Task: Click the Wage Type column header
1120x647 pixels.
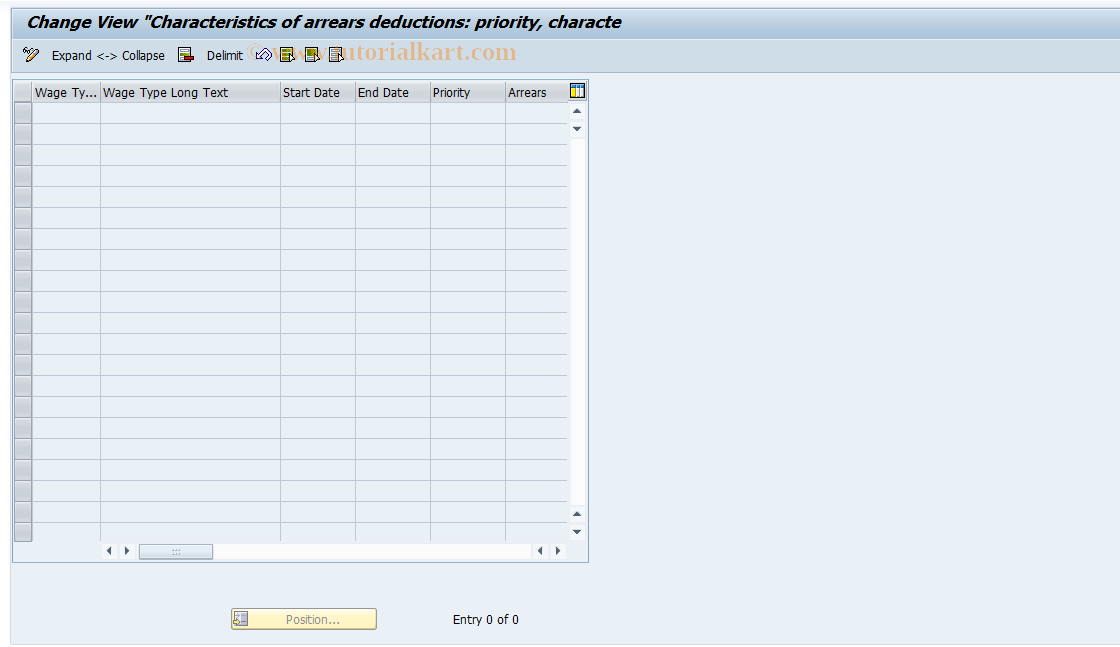Action: tap(66, 93)
